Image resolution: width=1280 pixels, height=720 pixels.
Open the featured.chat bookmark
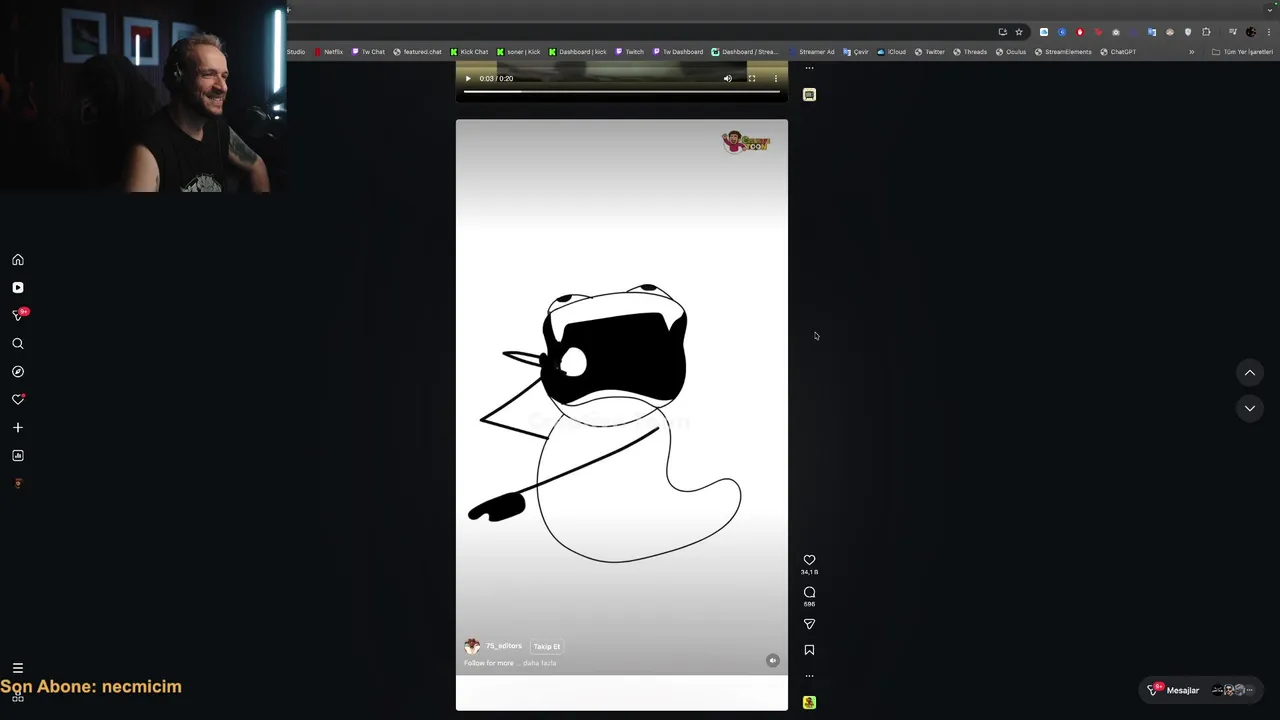pos(417,52)
